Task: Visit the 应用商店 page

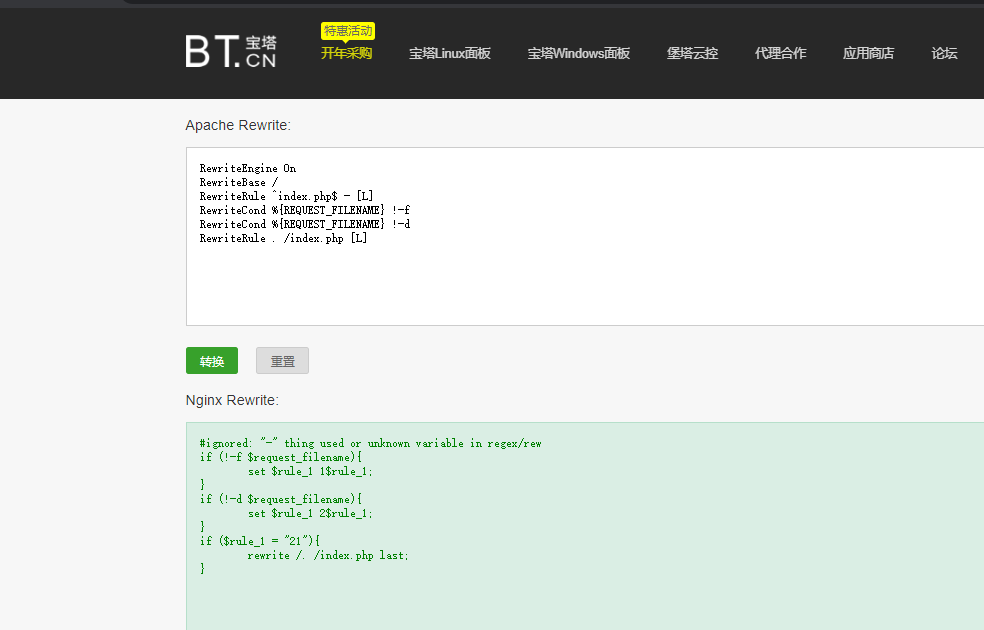Action: point(868,54)
